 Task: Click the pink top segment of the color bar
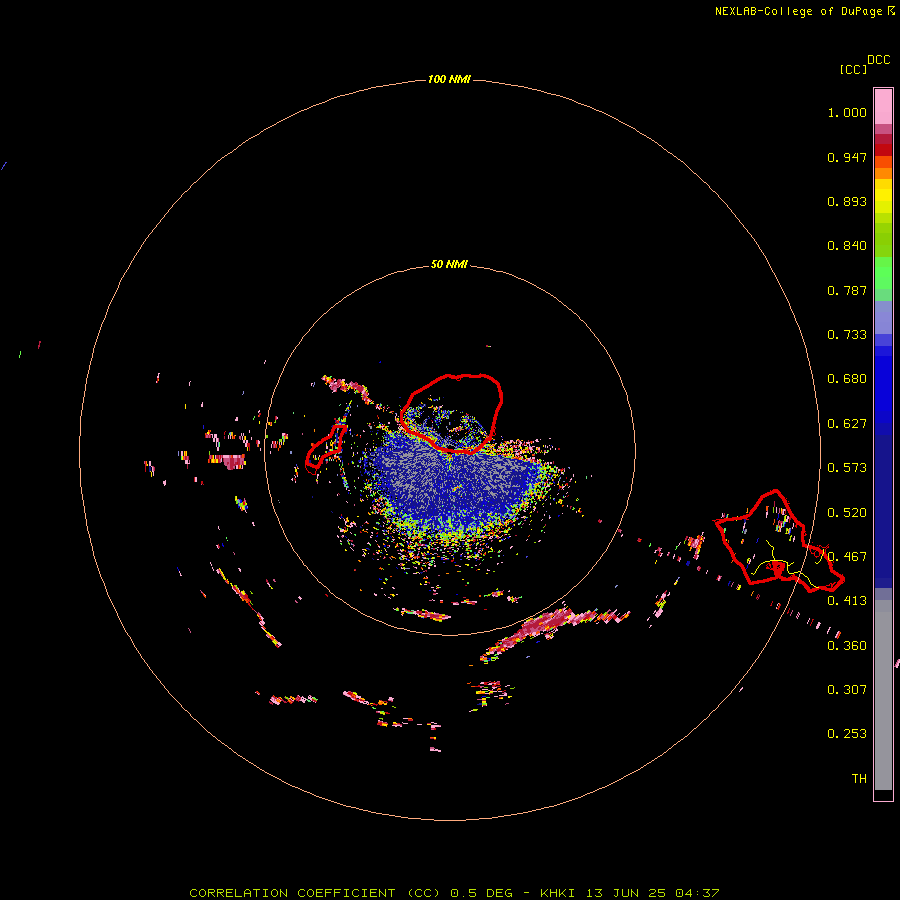click(x=883, y=106)
